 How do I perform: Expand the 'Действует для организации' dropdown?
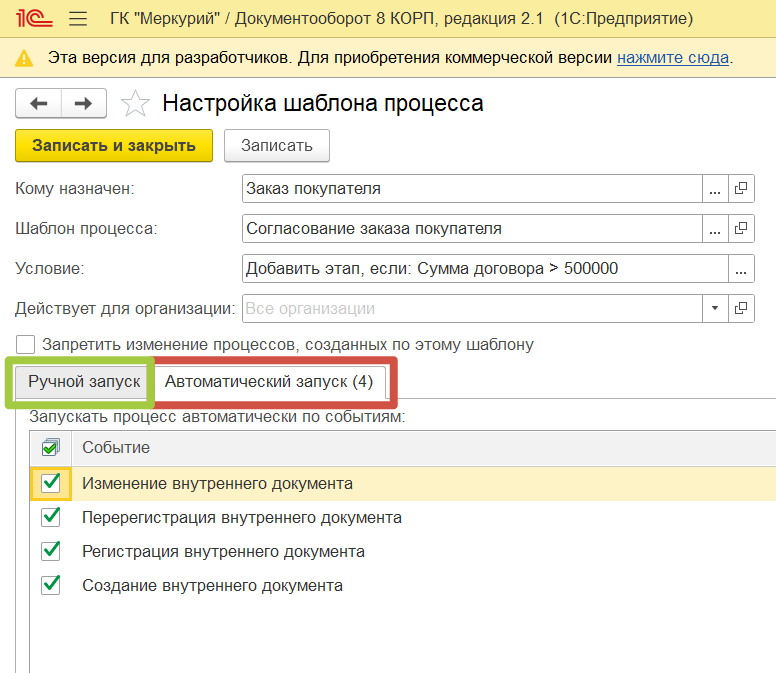tap(715, 308)
